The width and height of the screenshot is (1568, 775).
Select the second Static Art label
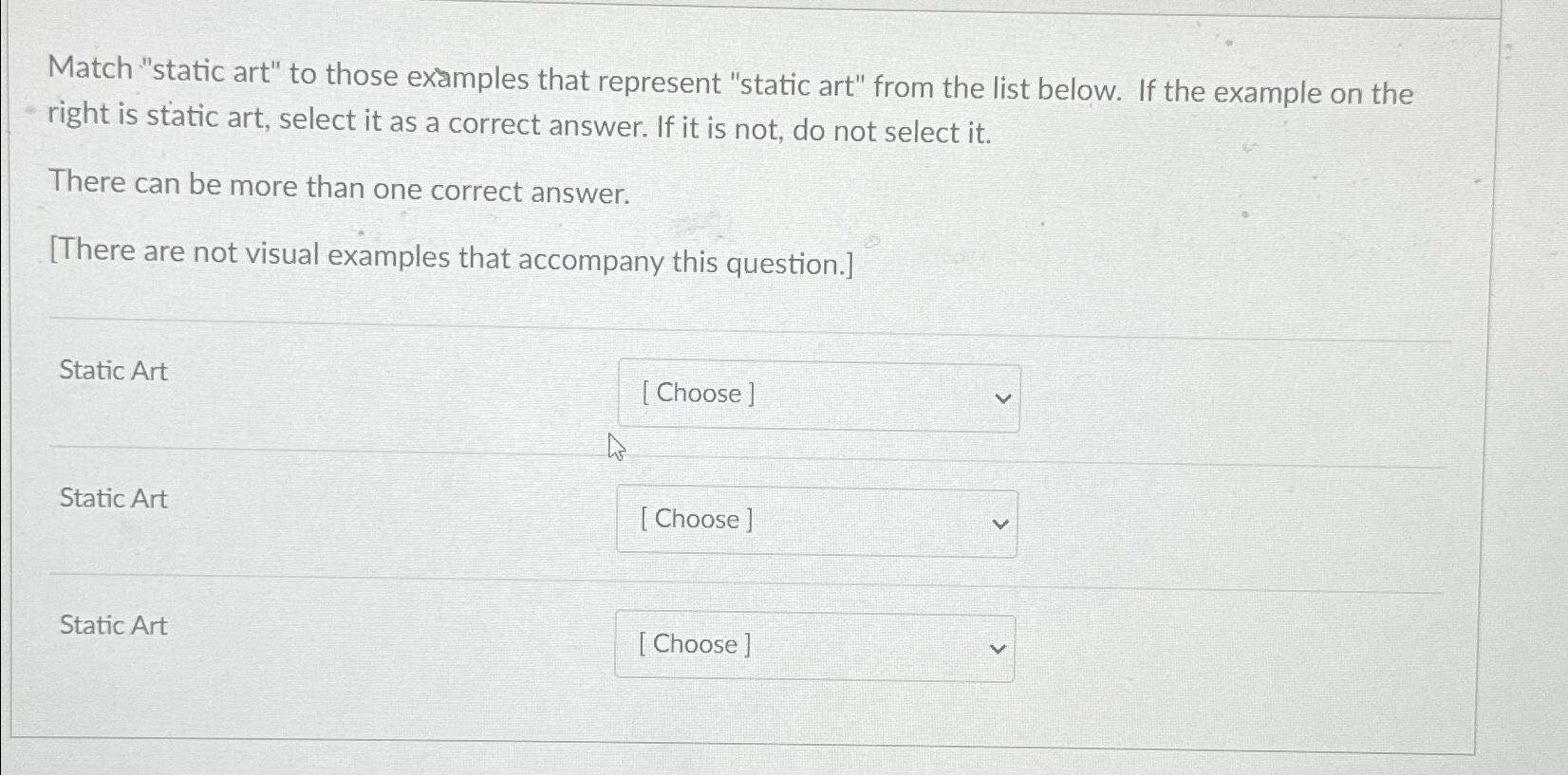[111, 498]
